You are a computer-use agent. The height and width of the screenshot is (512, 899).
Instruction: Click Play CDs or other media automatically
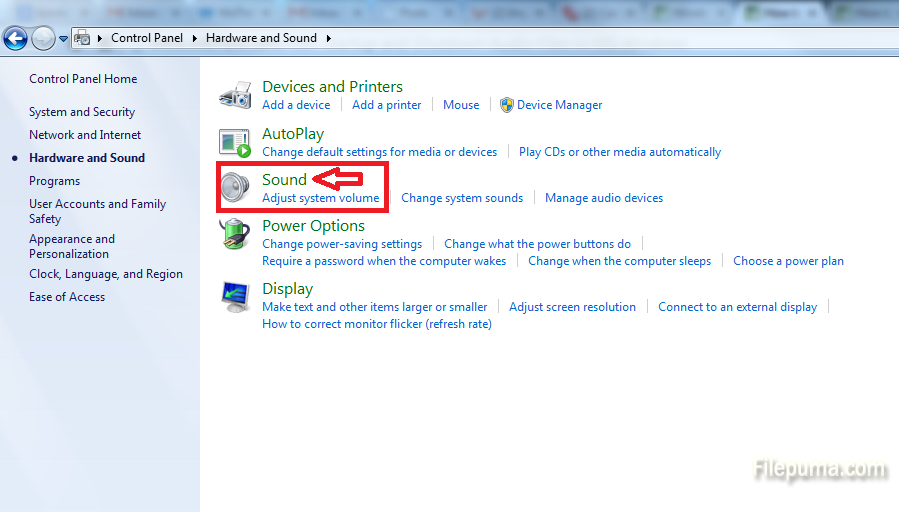(620, 152)
